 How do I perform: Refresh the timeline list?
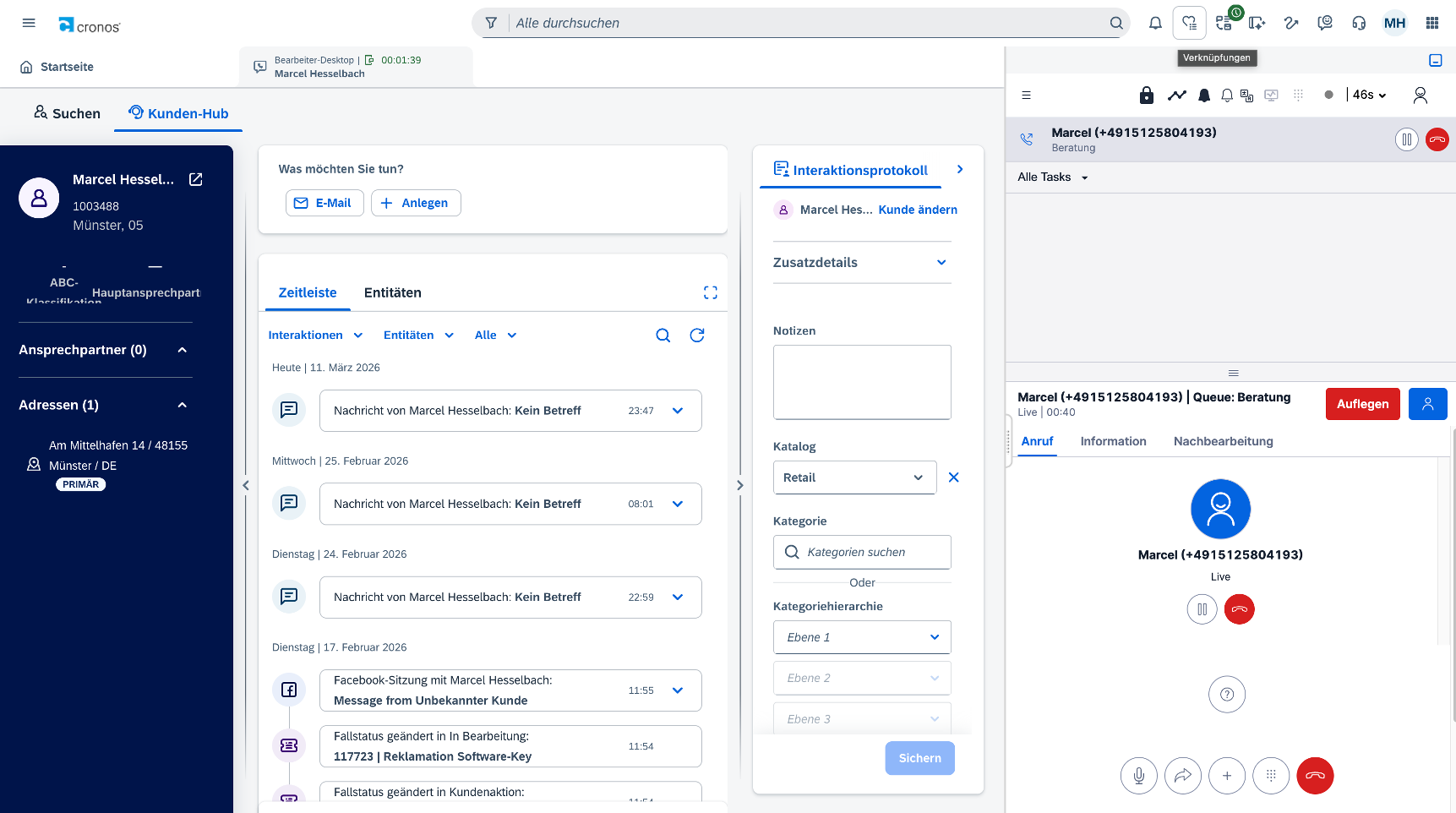click(697, 336)
